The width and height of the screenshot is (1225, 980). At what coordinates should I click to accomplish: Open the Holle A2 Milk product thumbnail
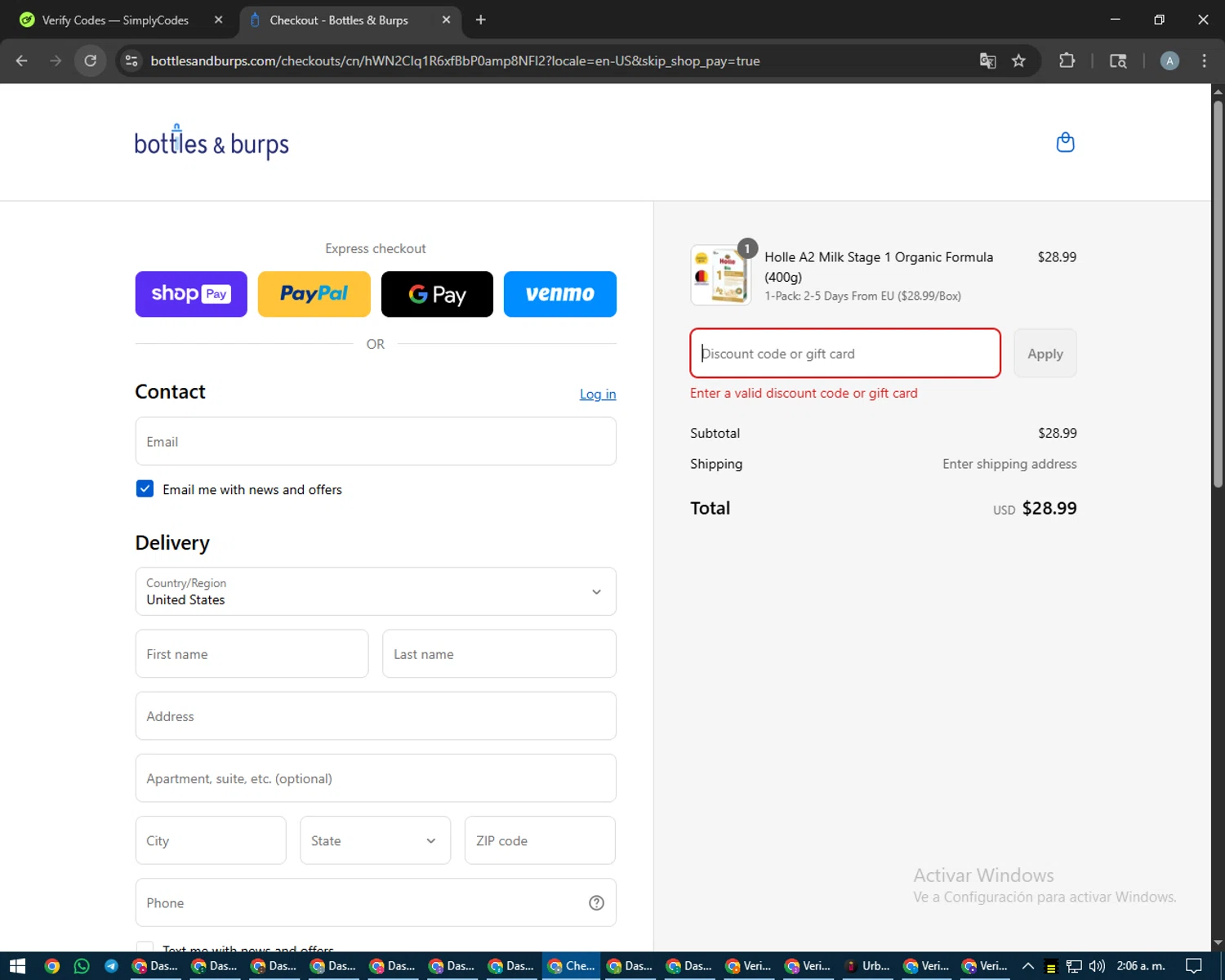pyautogui.click(x=720, y=275)
